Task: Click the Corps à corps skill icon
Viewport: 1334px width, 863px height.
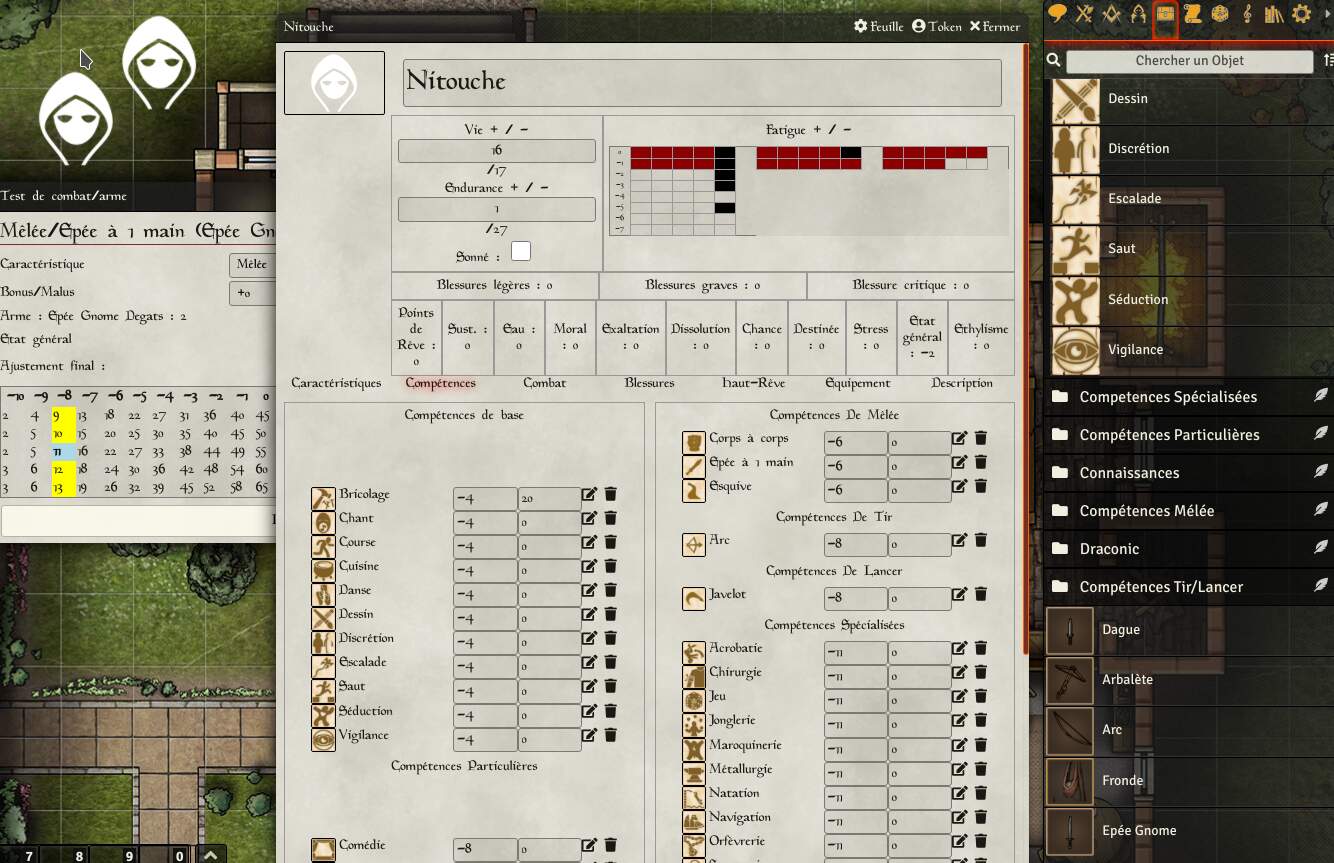Action: 694,442
